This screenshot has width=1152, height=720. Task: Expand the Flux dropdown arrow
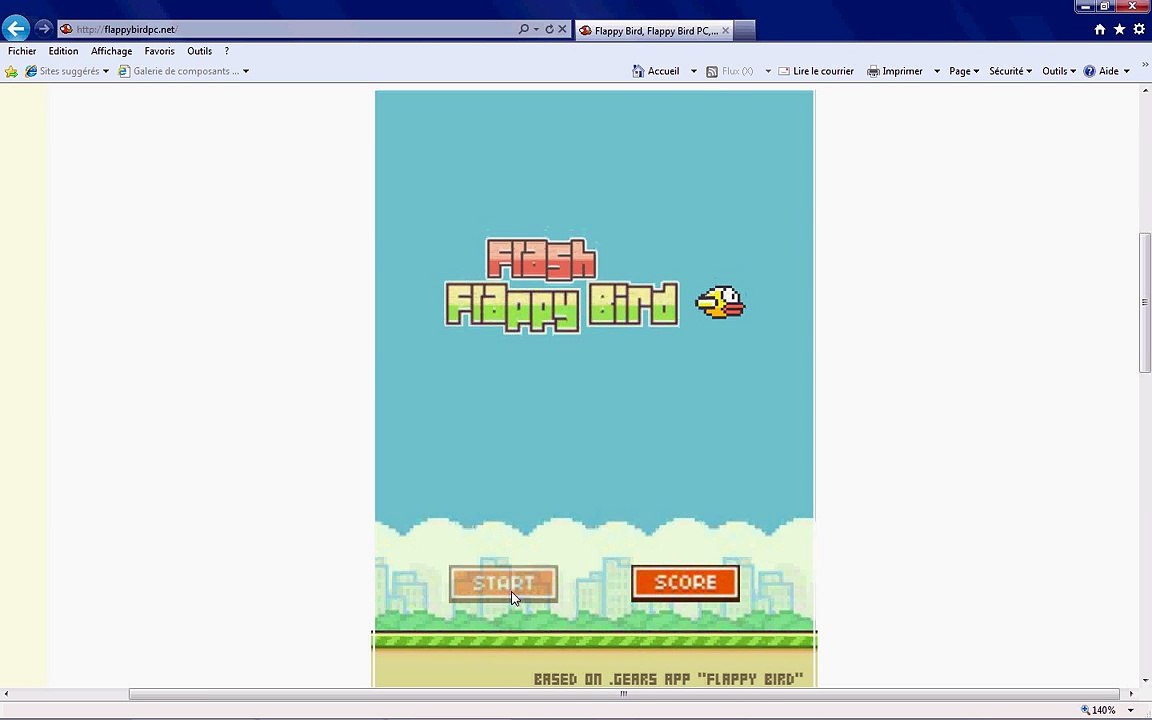point(768,71)
